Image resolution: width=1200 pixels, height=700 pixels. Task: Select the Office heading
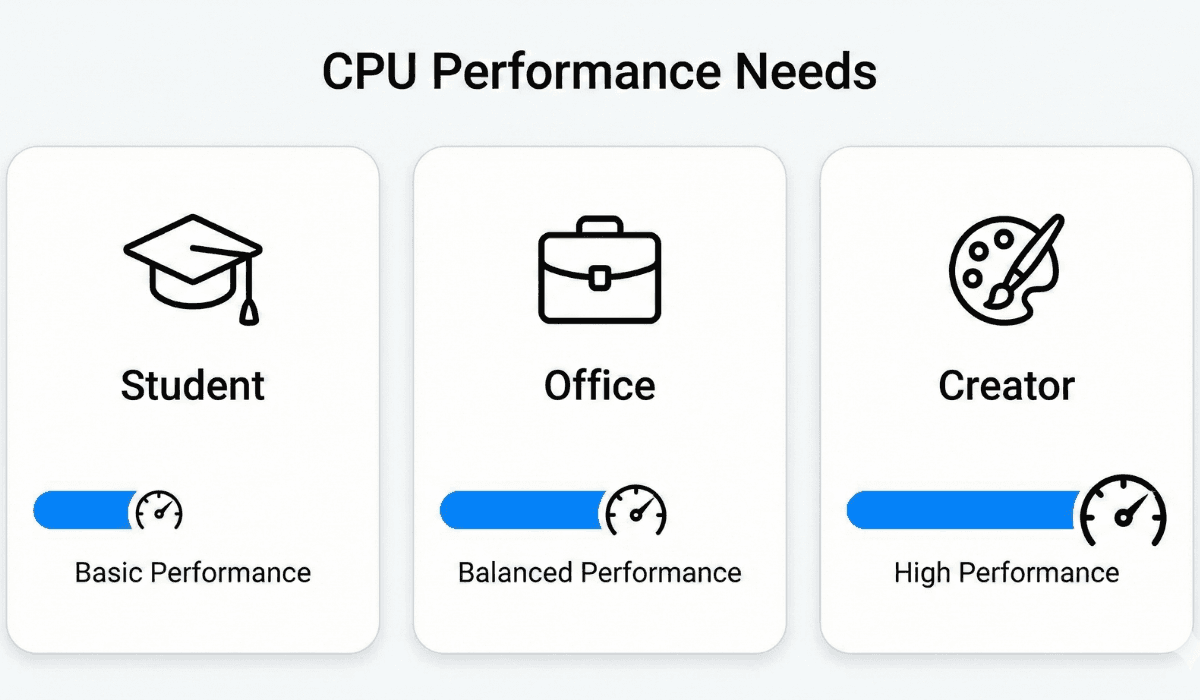click(600, 385)
